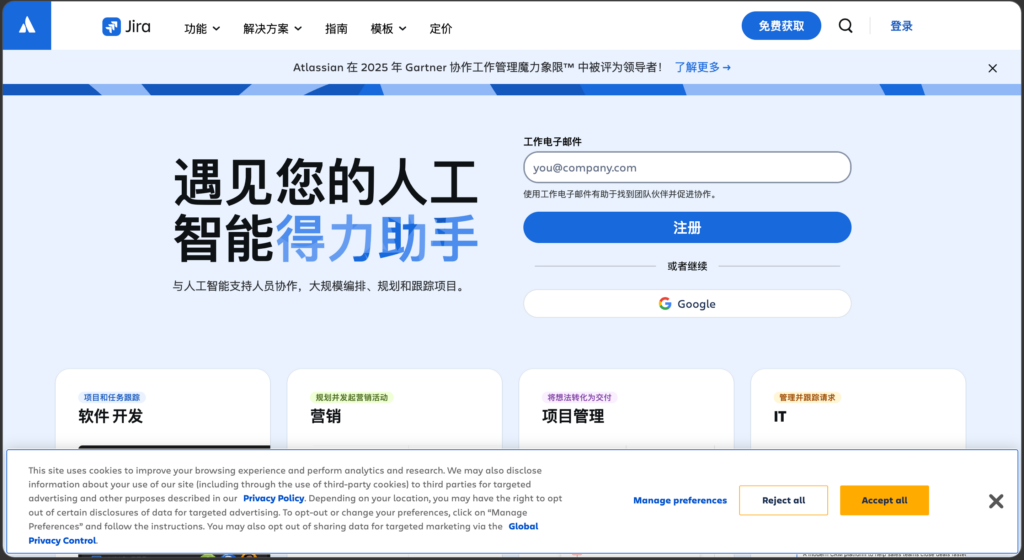
Task: Click the 注册 sign-up button
Action: (x=687, y=227)
